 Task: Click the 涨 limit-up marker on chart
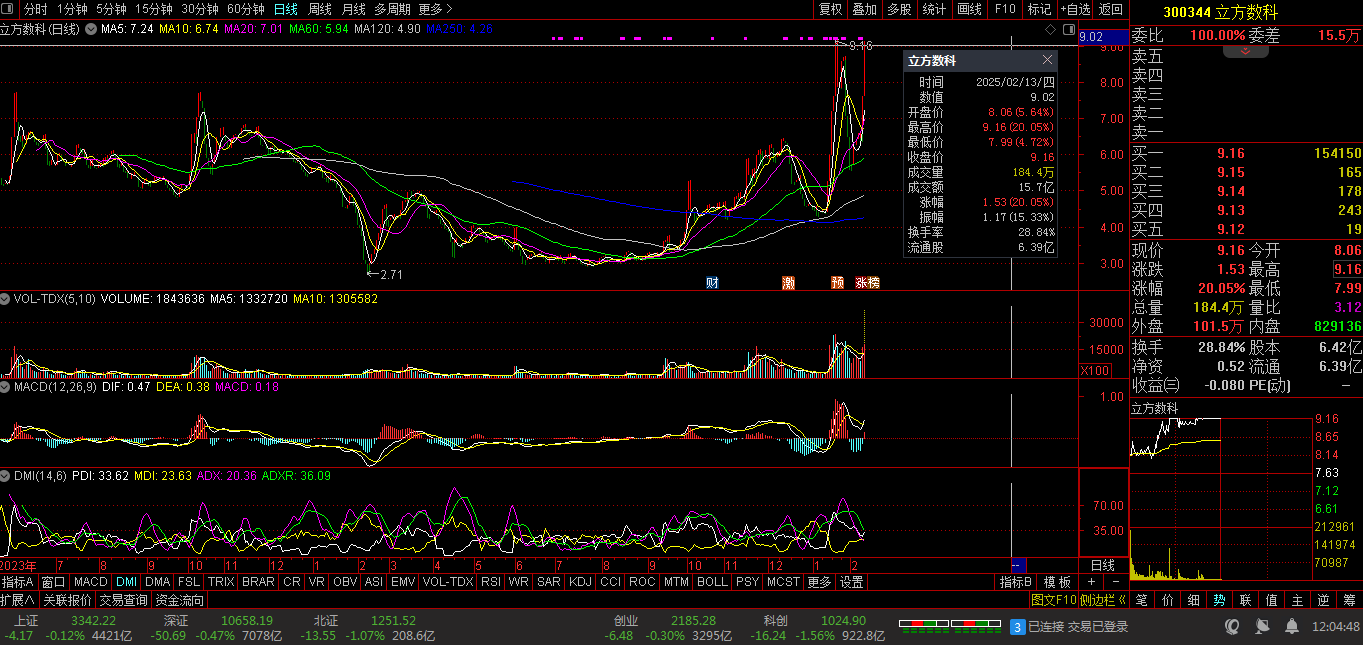(x=861, y=283)
